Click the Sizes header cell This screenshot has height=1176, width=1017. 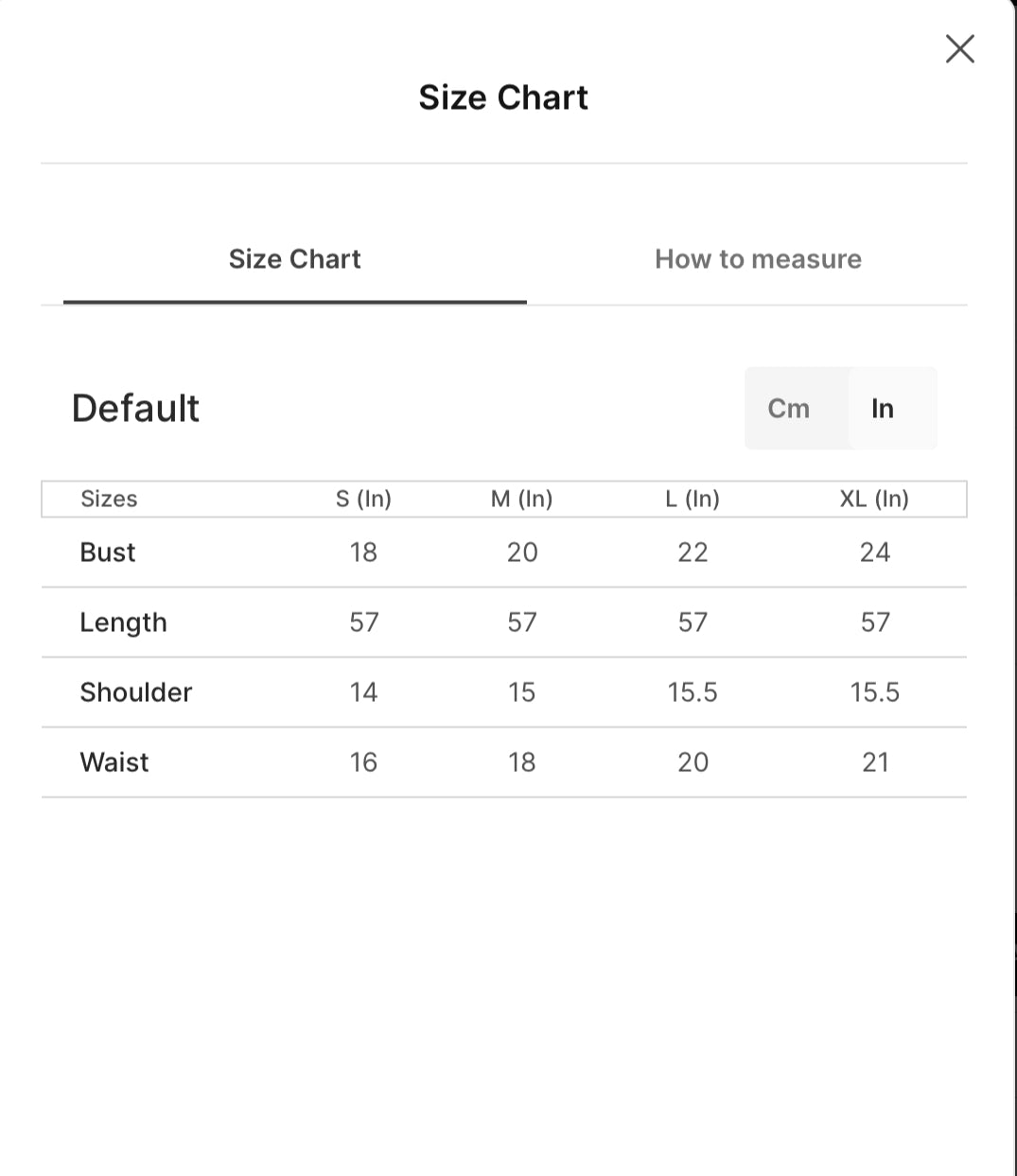[109, 499]
